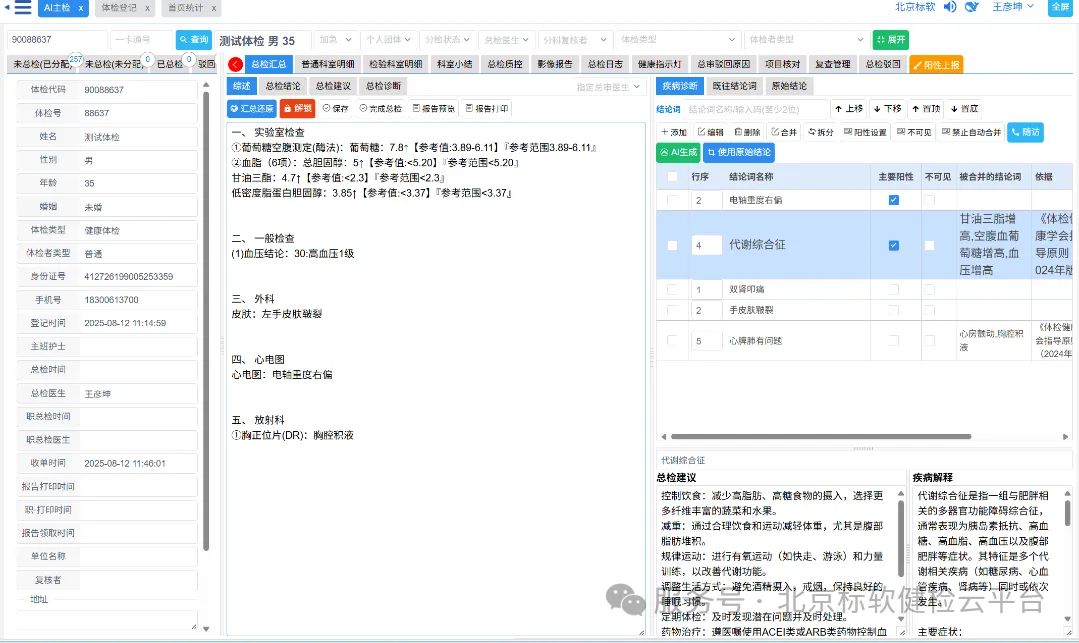Open the 王总坤 user menu
1079x643 pixels.
[1011, 7]
